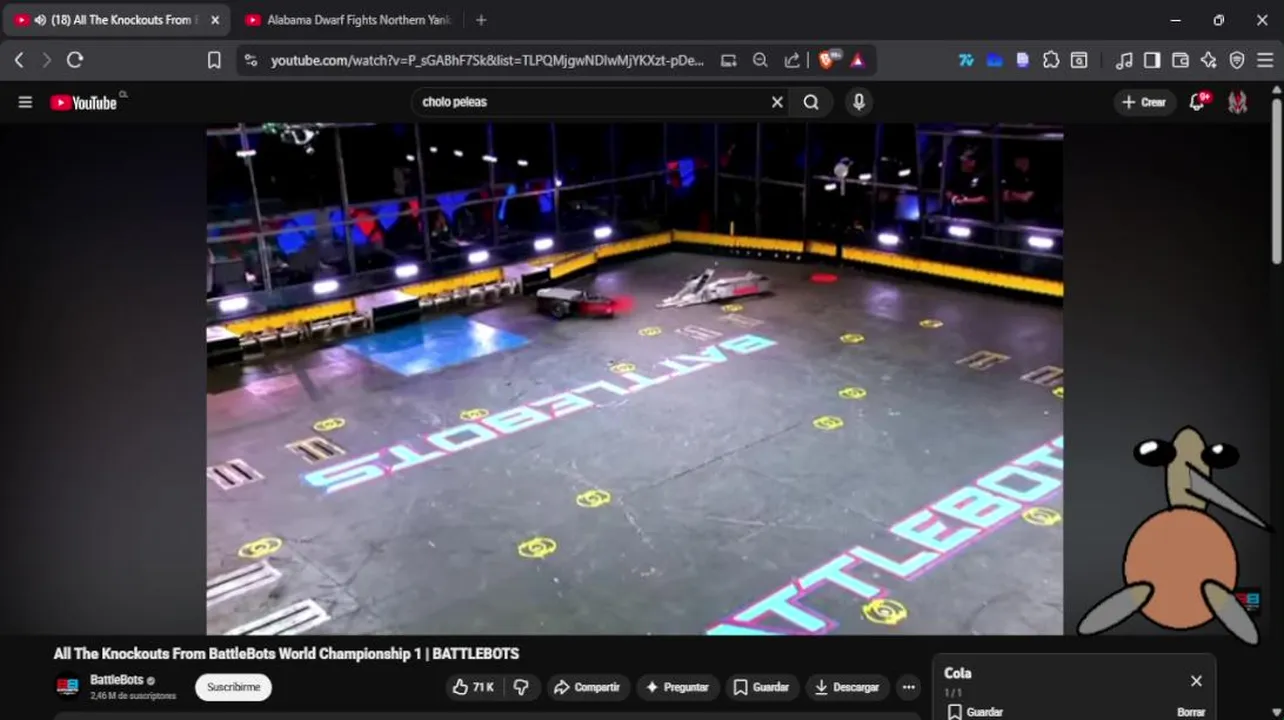Click the video title text
Image resolution: width=1284 pixels, height=720 pixels.
pos(286,654)
